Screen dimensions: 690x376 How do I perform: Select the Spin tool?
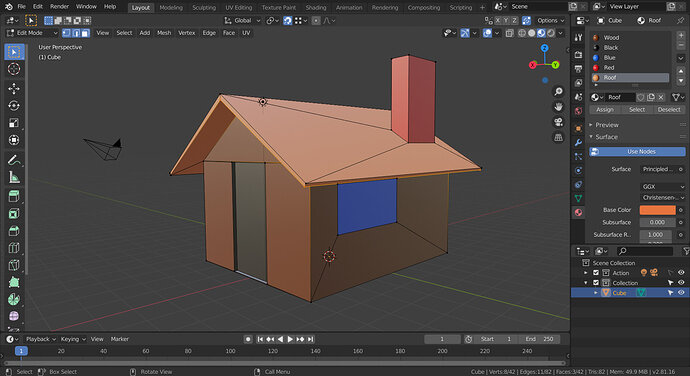click(x=14, y=299)
